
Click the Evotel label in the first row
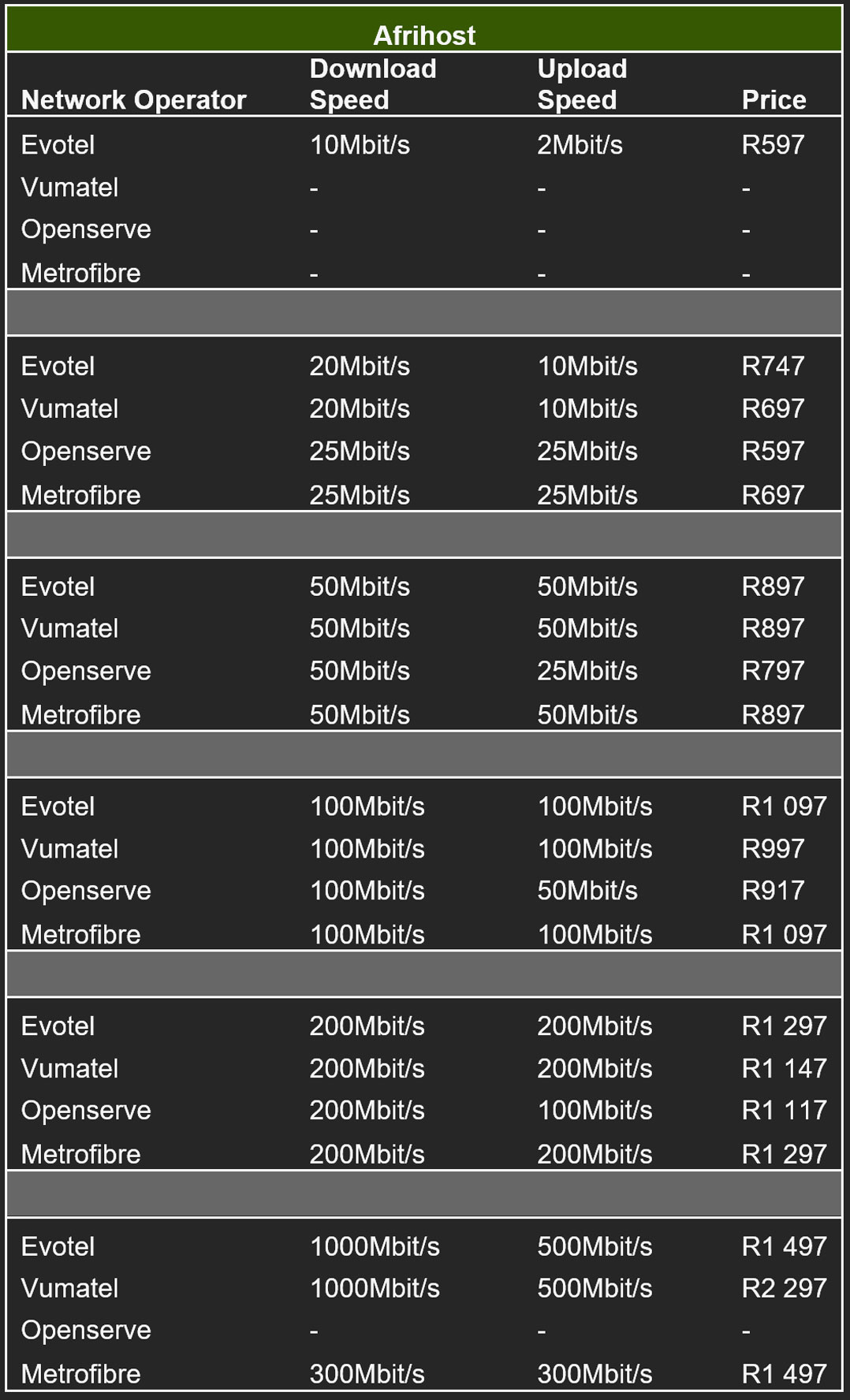coord(58,145)
